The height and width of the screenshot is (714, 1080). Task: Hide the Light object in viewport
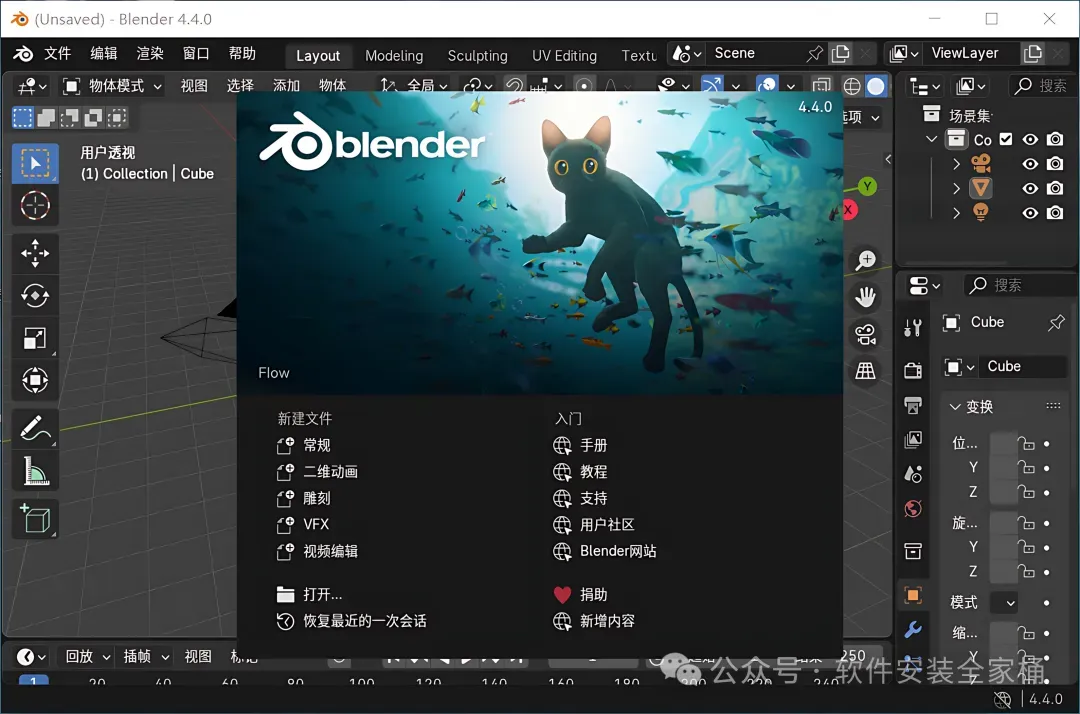click(1030, 213)
